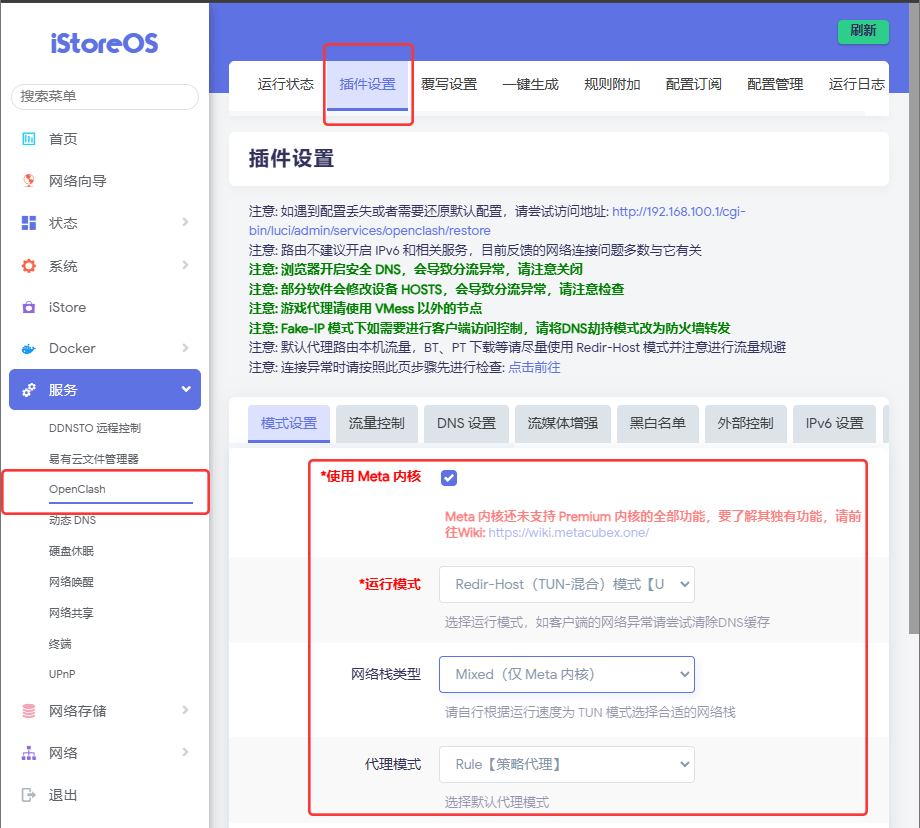
Task: Open the 代理模式 dropdown
Action: 566,764
